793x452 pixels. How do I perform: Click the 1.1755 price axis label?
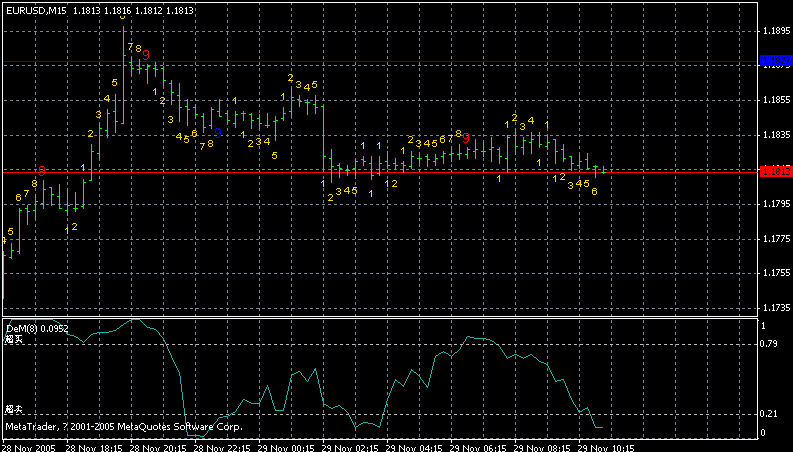click(x=775, y=273)
